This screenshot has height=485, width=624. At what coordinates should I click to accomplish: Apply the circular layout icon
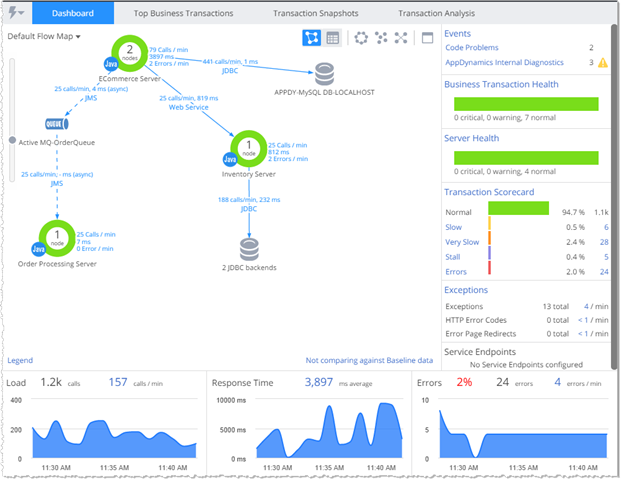(x=361, y=38)
